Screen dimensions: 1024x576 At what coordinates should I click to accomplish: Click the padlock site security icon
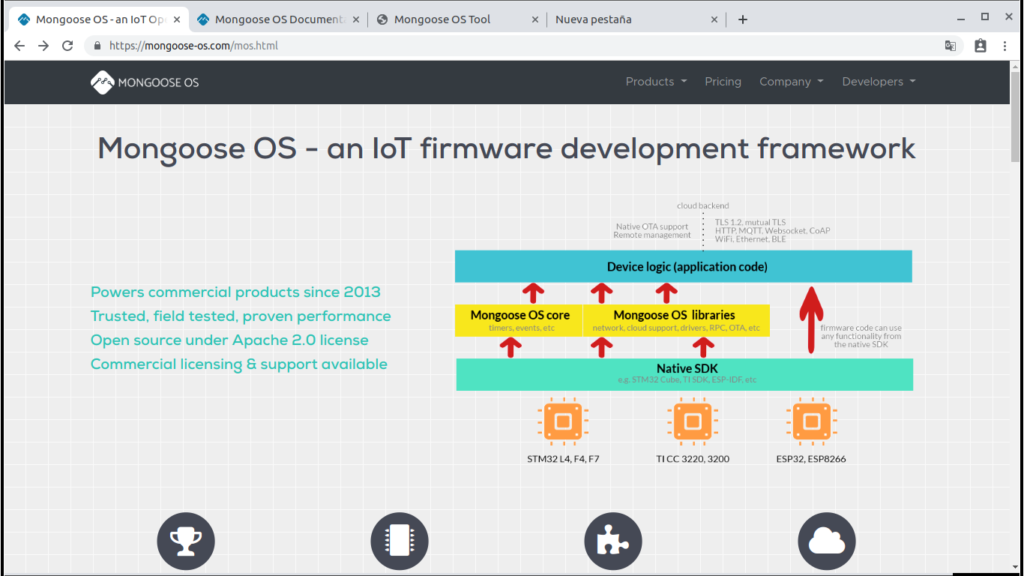[97, 46]
